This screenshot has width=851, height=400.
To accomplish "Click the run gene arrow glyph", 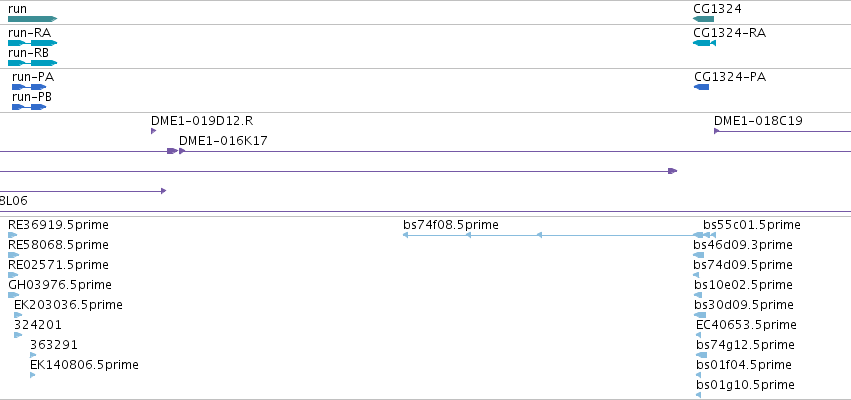I will pos(32,19).
